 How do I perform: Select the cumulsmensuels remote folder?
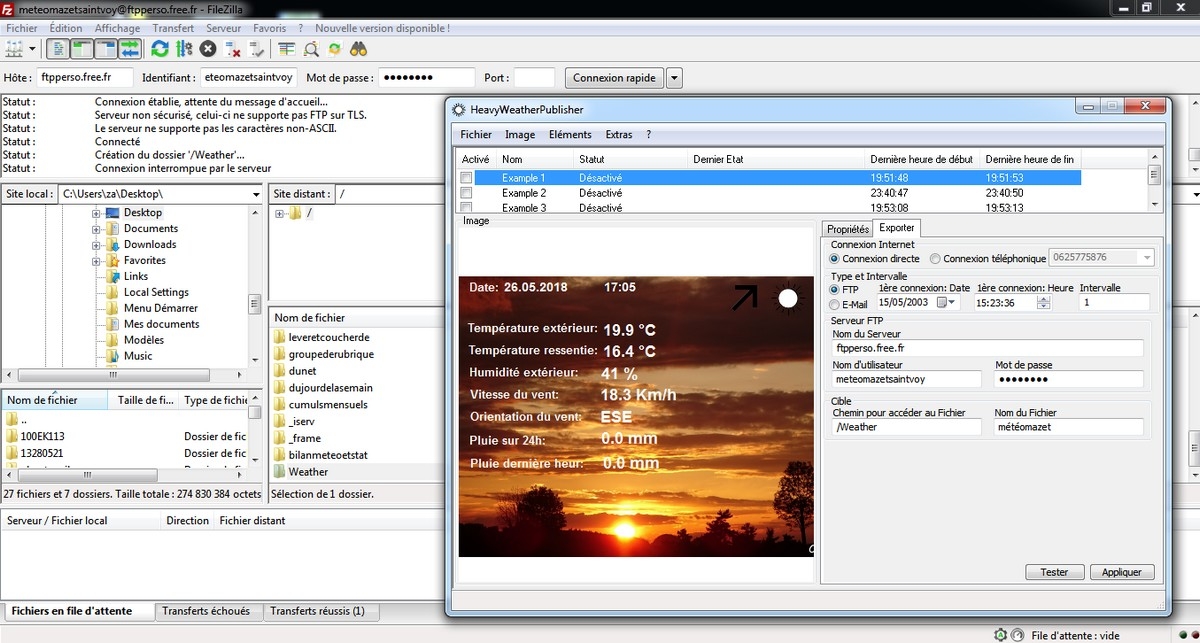click(328, 405)
